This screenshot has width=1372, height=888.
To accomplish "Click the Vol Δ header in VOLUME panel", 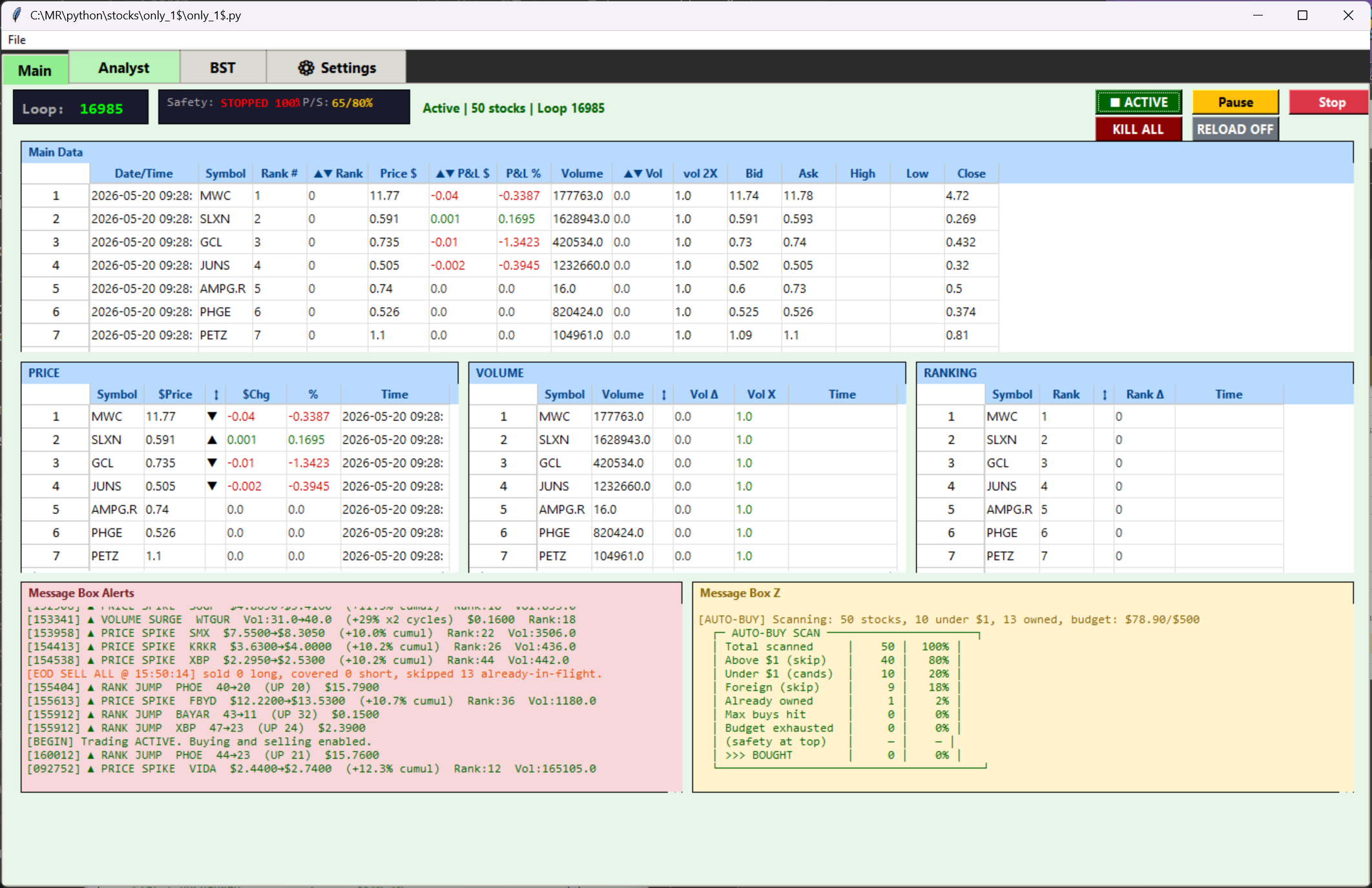I will click(x=703, y=395).
